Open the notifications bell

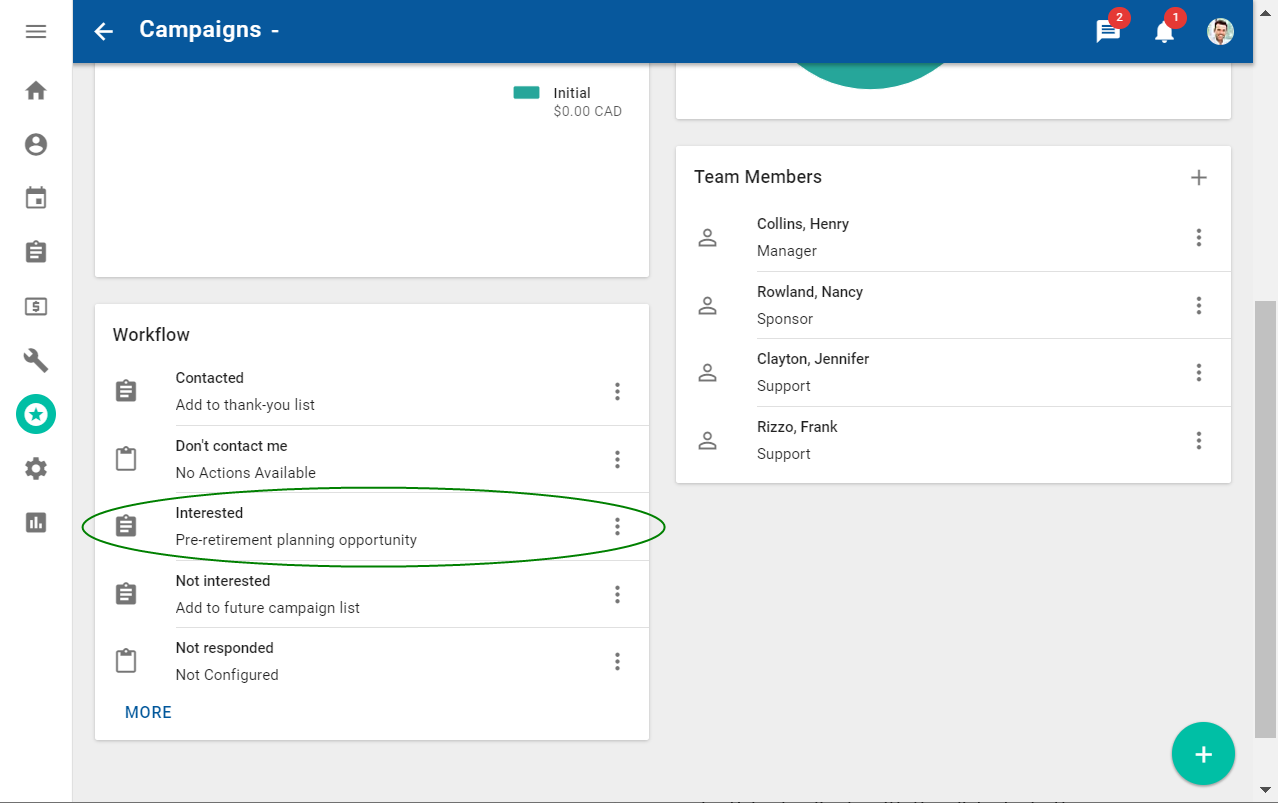coord(1164,32)
